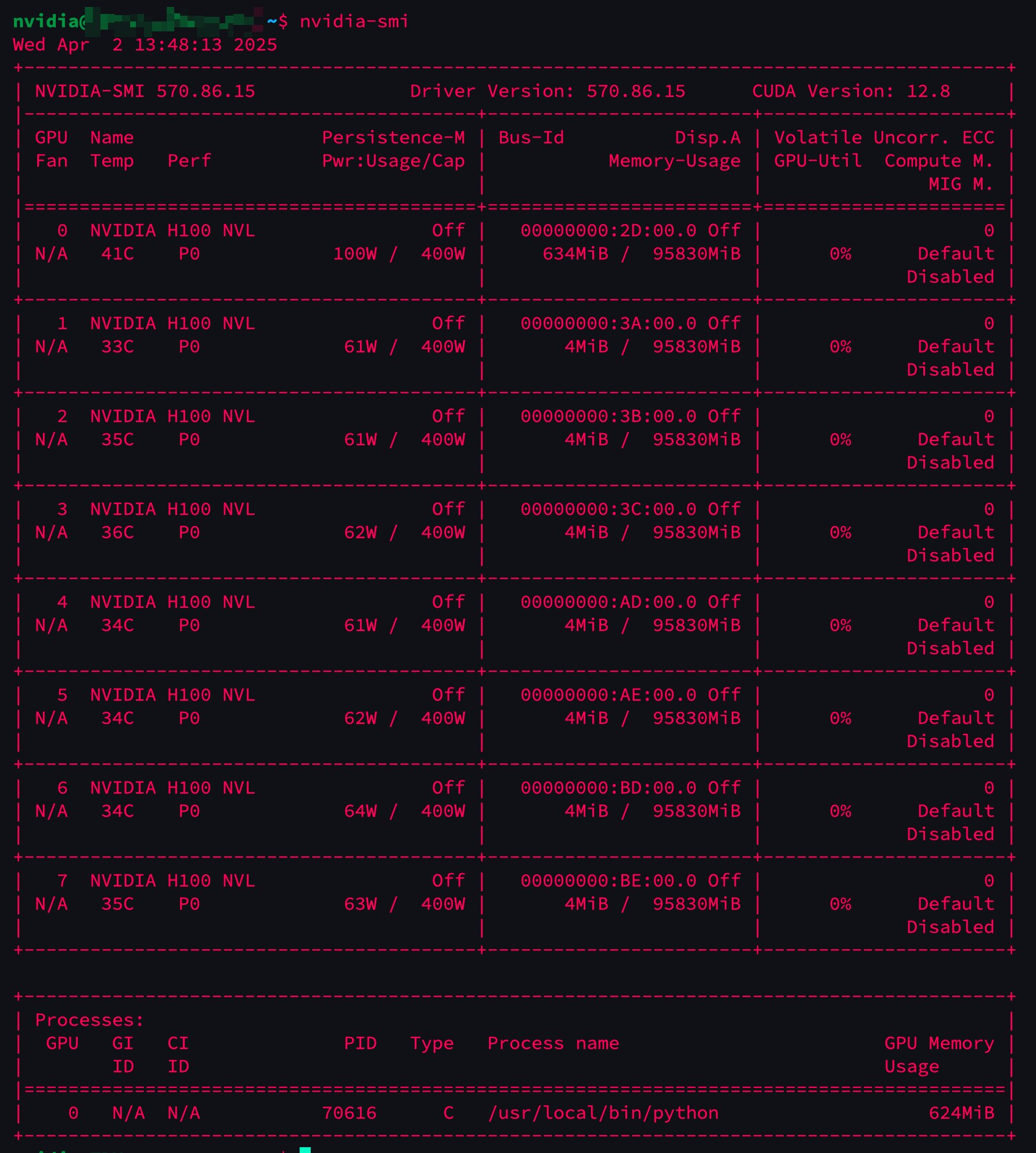Click process memory usage 624MiB
Image resolution: width=1036 pixels, height=1153 pixels.
[x=962, y=1113]
